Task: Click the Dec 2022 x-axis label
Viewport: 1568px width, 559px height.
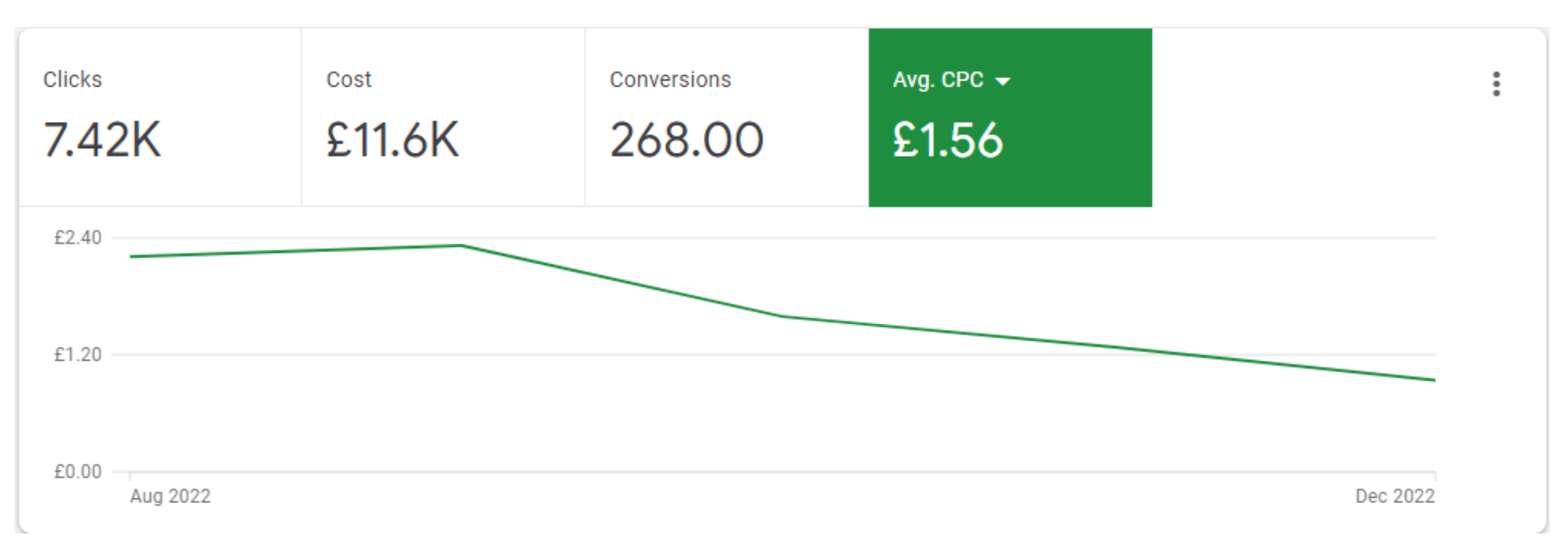Action: pyautogui.click(x=1394, y=496)
